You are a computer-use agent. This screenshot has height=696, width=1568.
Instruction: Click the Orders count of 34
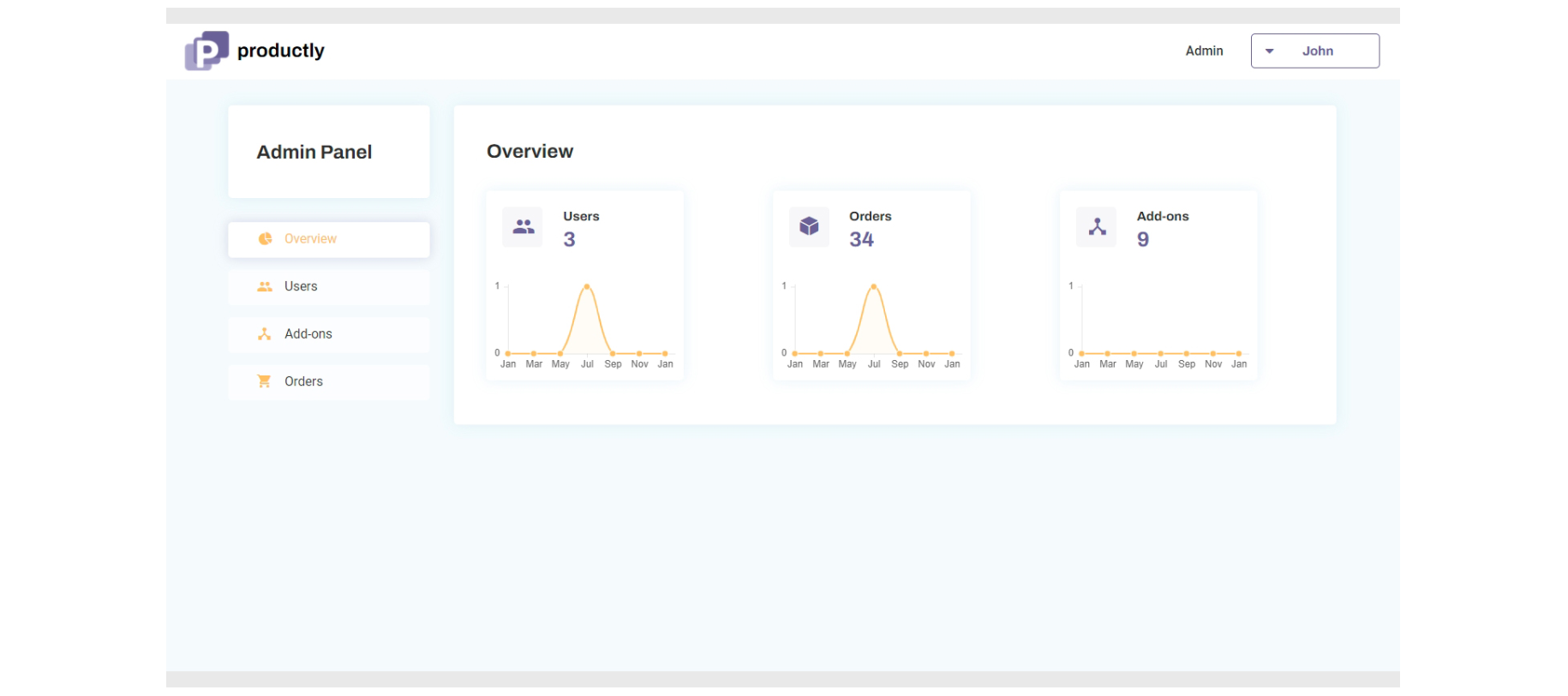861,239
